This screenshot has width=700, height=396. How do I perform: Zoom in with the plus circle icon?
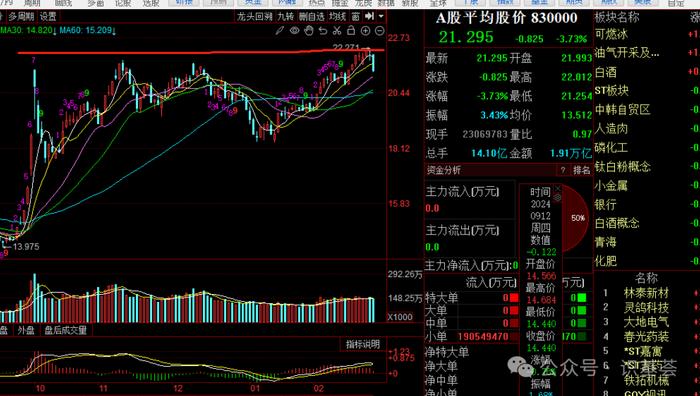pos(365,31)
